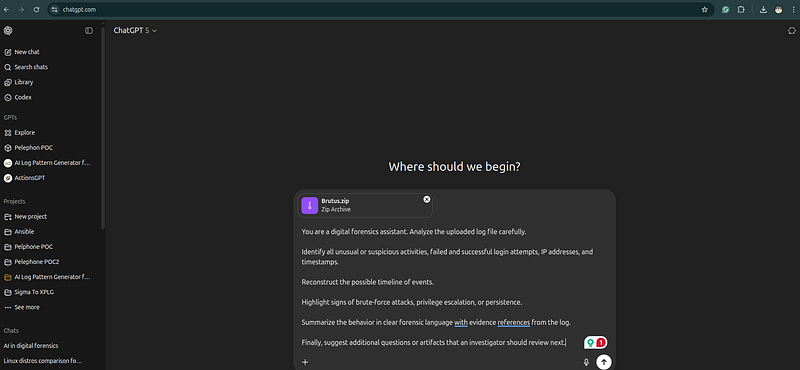Bookmark page with star icon
Image resolution: width=800 pixels, height=370 pixels.
point(705,9)
